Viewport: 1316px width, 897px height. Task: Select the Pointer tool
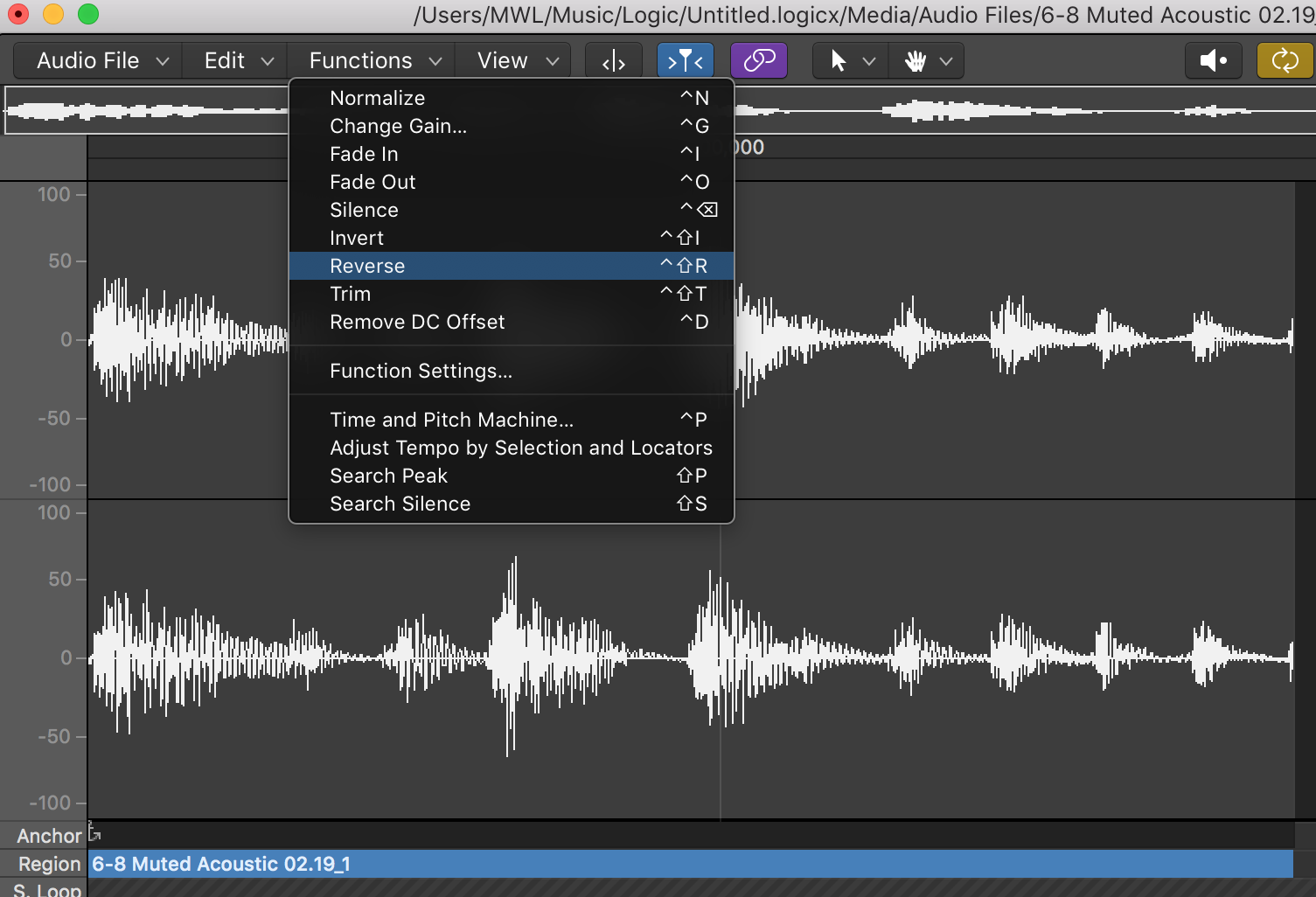[838, 60]
